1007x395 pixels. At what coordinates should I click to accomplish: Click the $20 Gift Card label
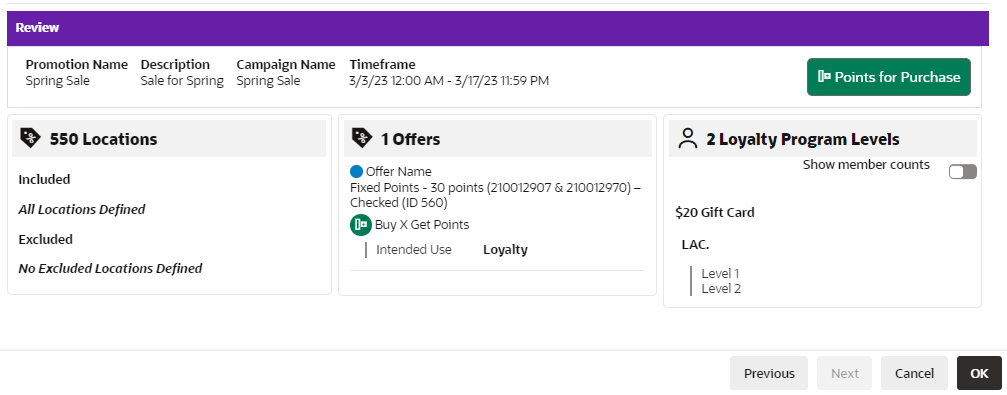715,213
